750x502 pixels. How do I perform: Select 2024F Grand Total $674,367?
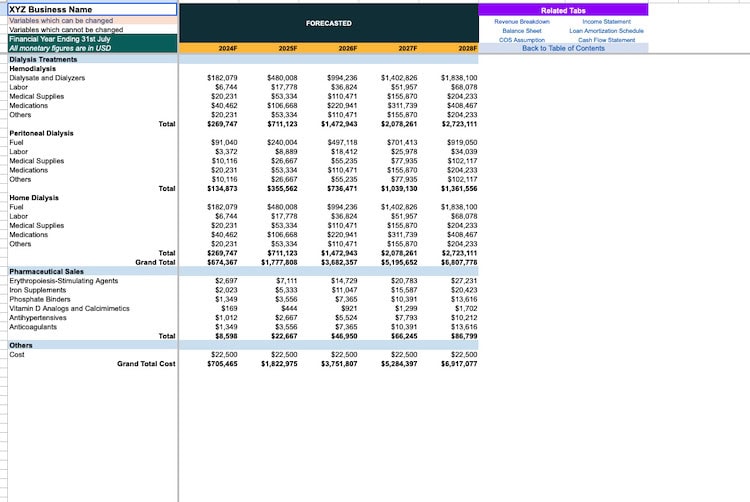[222, 262]
